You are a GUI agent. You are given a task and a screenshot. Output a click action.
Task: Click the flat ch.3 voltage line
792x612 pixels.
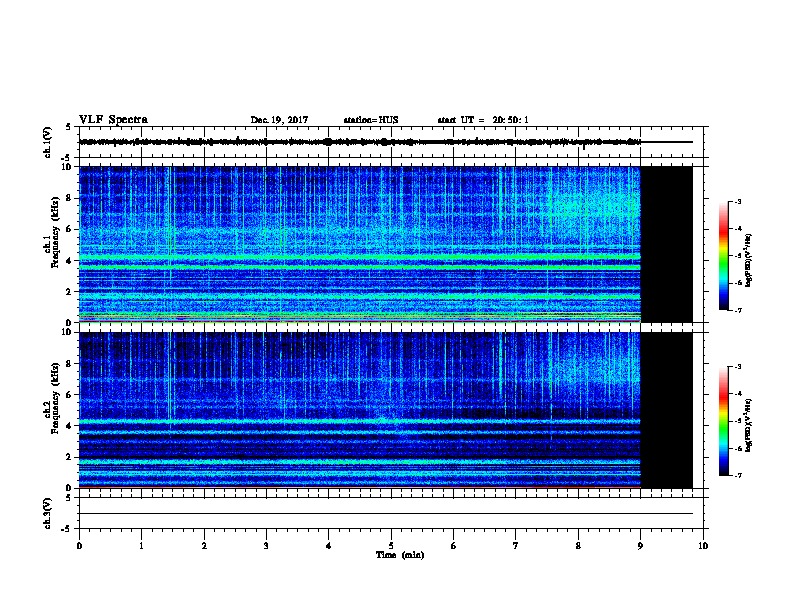point(386,514)
